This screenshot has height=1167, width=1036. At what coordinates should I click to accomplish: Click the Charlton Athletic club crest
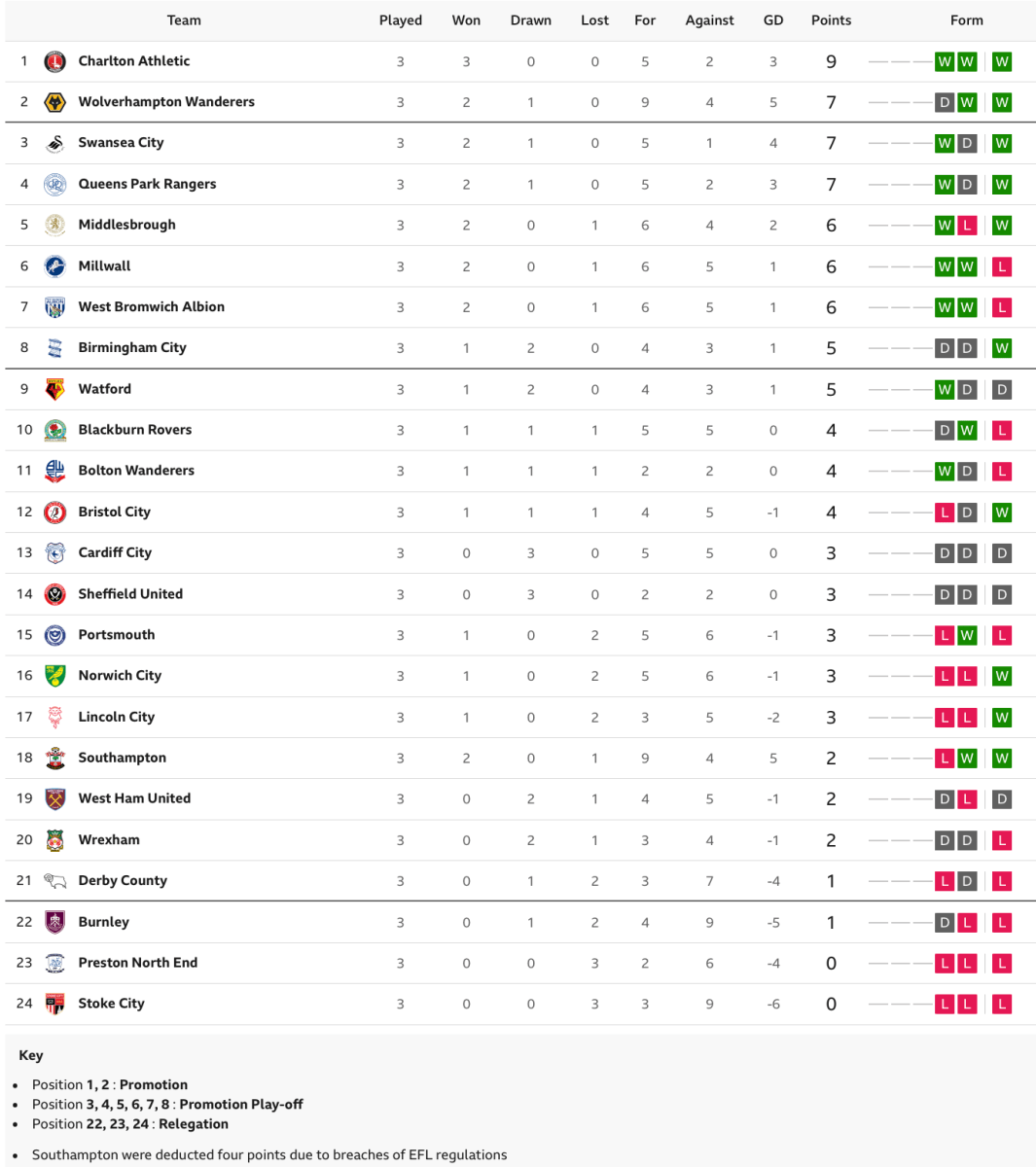pos(55,61)
